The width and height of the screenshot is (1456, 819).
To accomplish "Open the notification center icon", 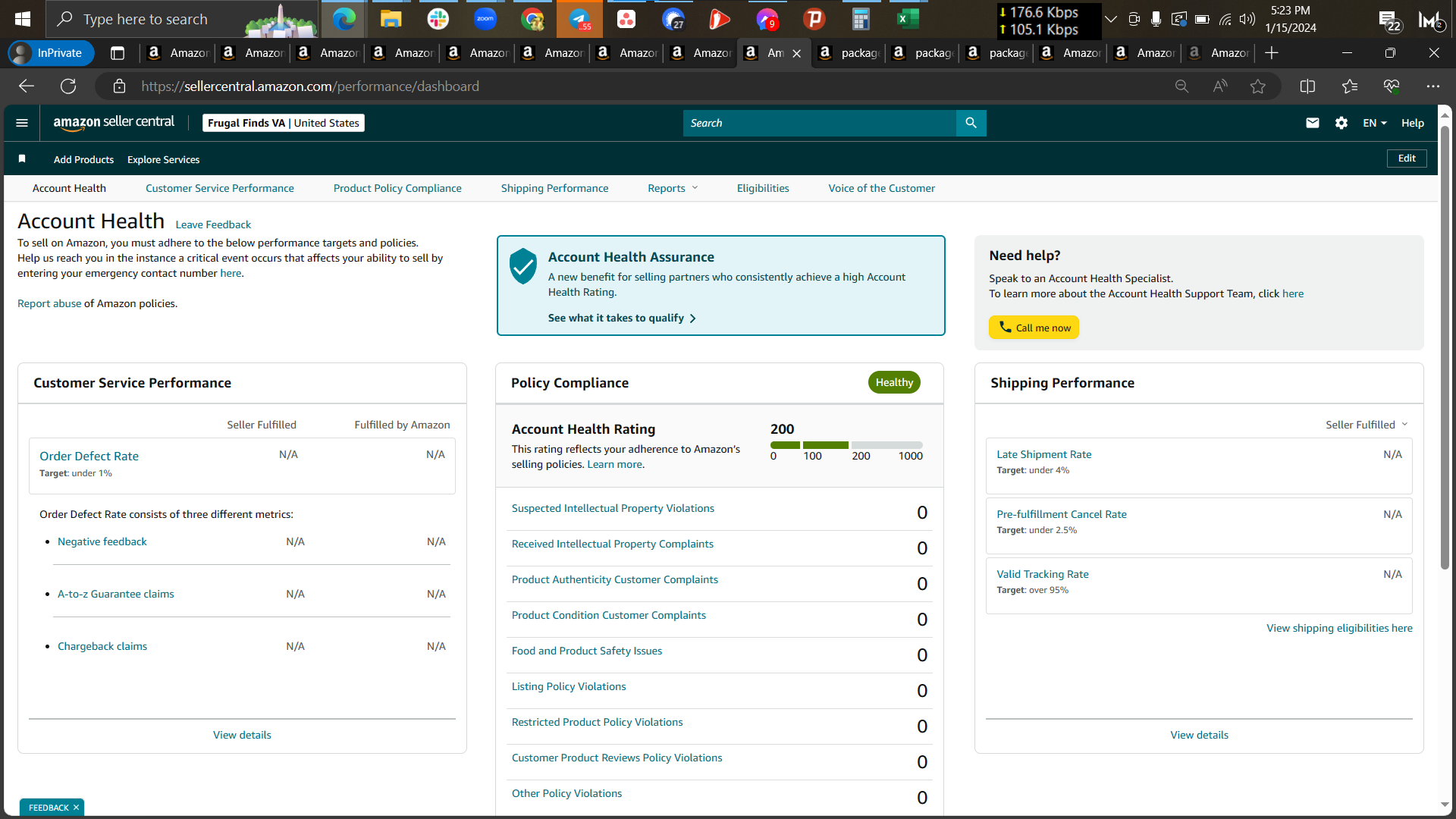I will tap(1389, 20).
